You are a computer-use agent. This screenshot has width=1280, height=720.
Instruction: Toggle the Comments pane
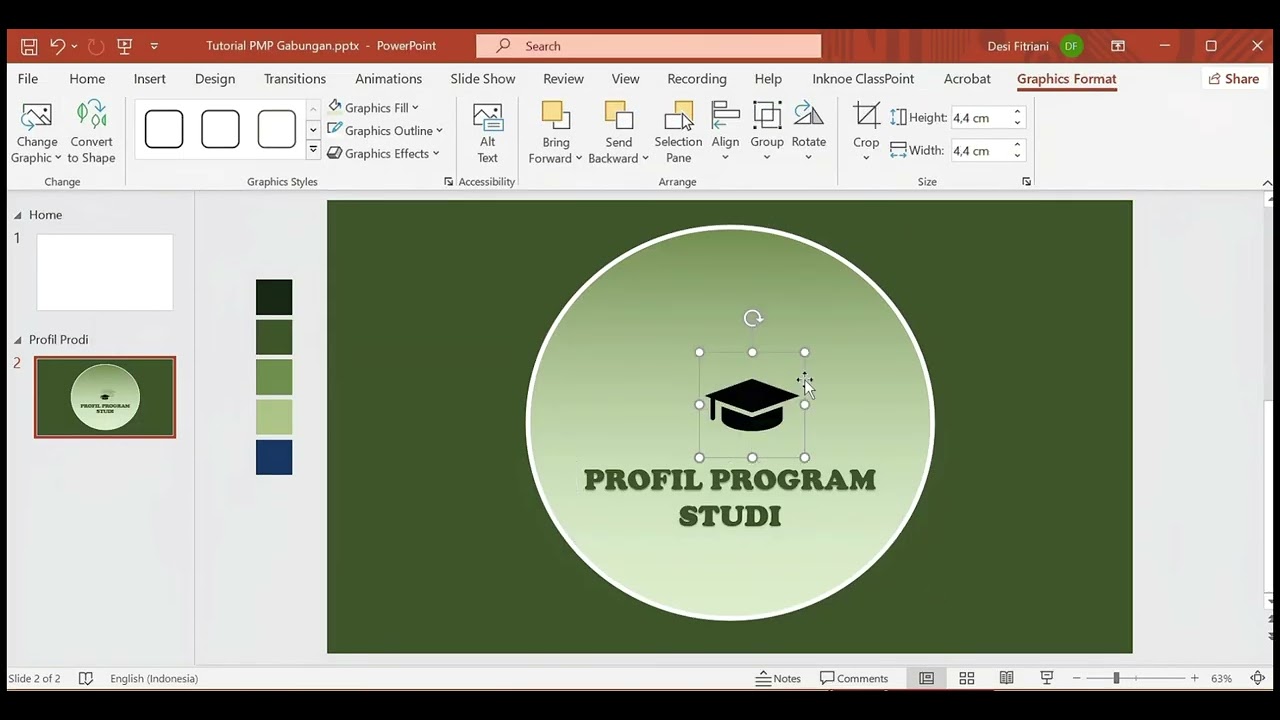pos(854,678)
